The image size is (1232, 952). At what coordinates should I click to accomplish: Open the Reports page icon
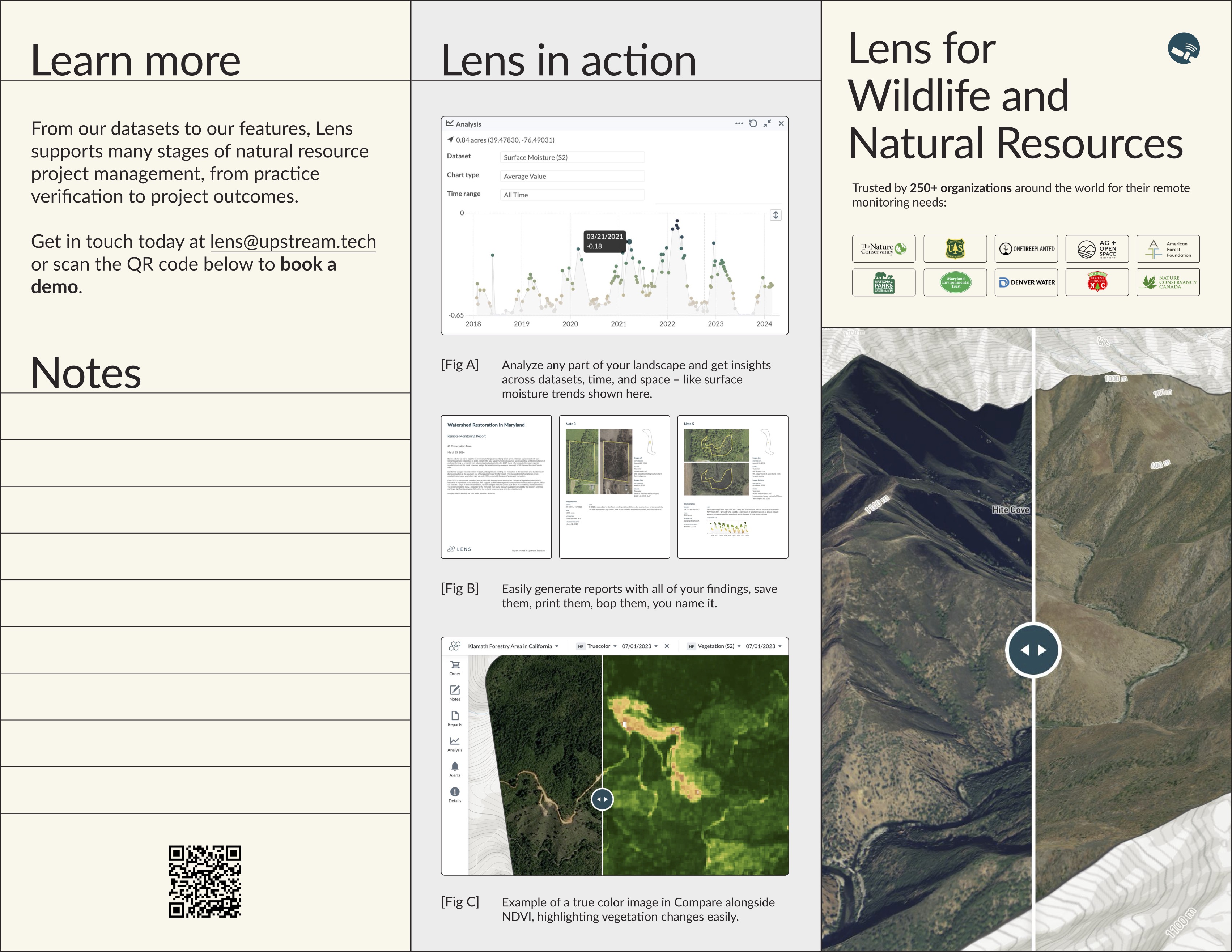(455, 716)
